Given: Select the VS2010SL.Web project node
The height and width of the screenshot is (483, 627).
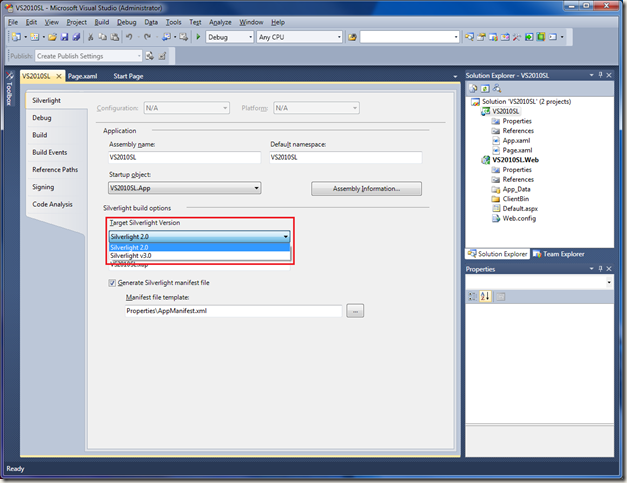Looking at the screenshot, I should [x=515, y=160].
